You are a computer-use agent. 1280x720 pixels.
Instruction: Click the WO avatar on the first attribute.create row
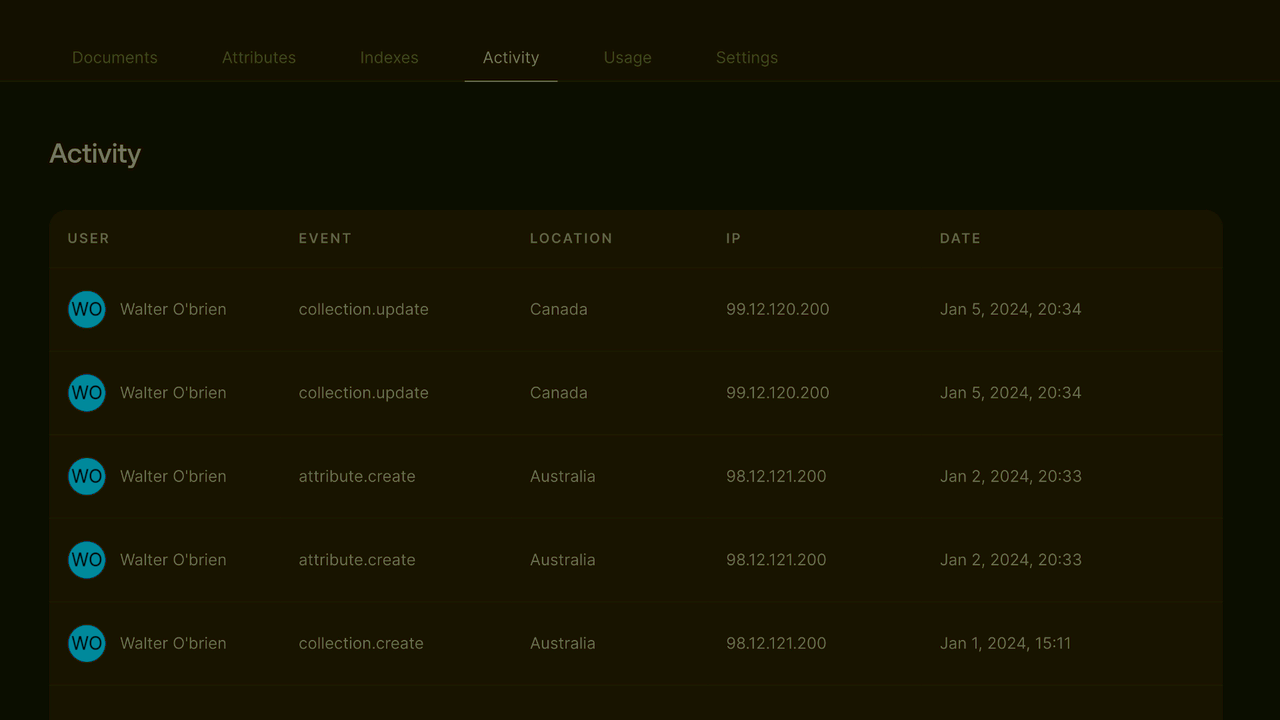[x=86, y=476]
